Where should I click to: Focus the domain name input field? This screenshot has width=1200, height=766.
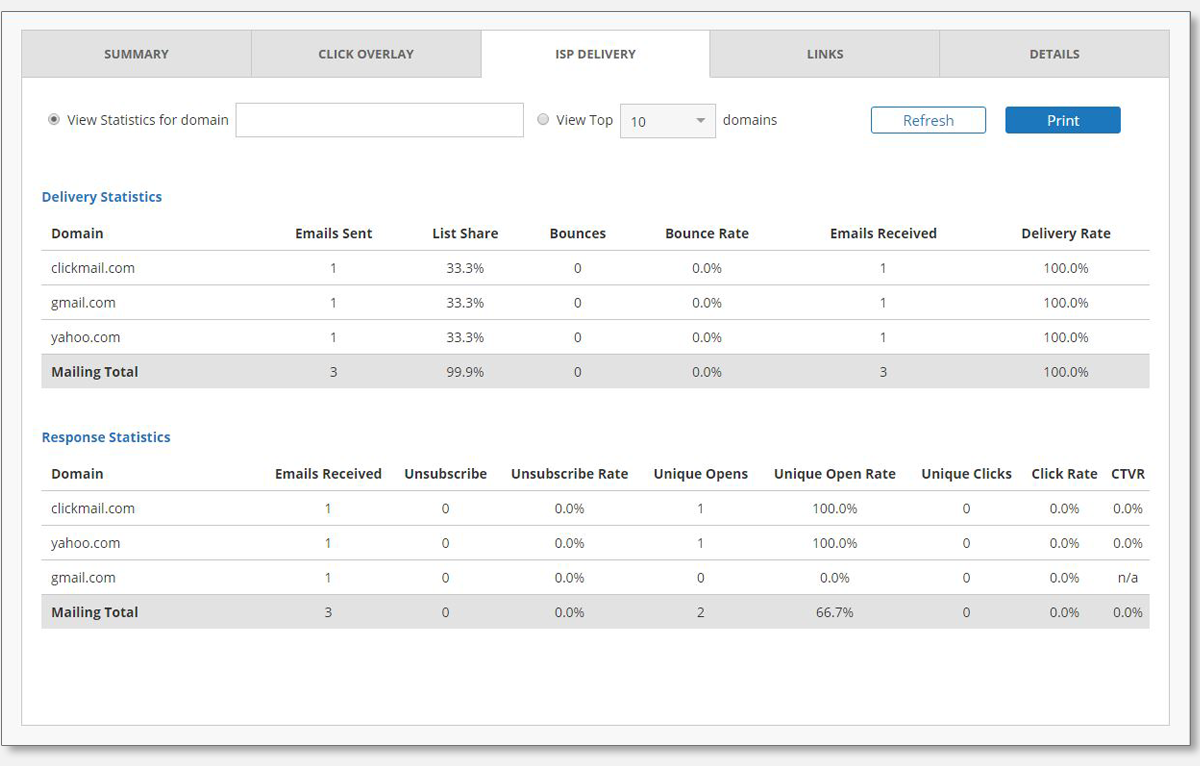click(x=380, y=120)
